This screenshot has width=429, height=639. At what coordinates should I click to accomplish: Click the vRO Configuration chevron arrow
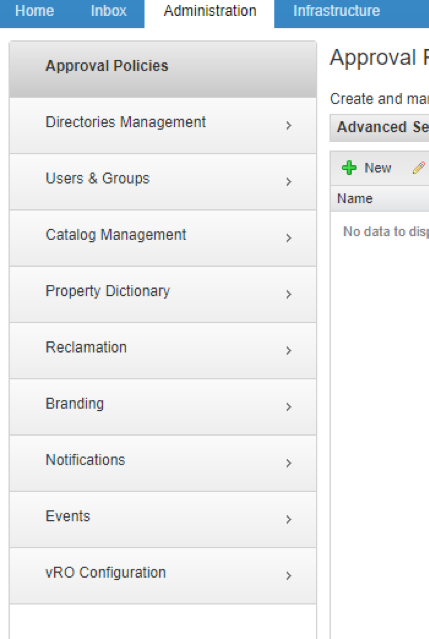pyautogui.click(x=289, y=575)
